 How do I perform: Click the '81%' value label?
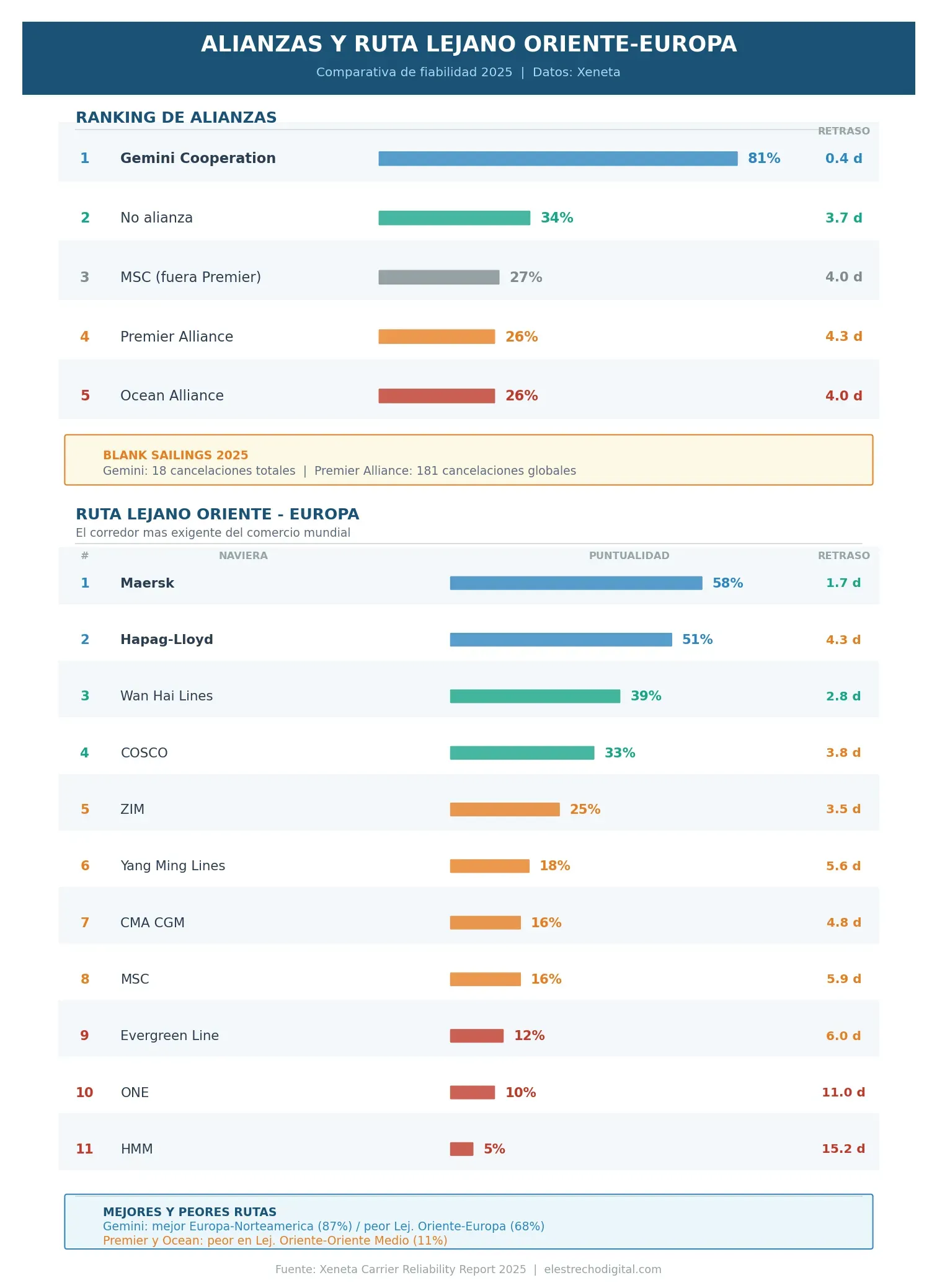pos(764,159)
